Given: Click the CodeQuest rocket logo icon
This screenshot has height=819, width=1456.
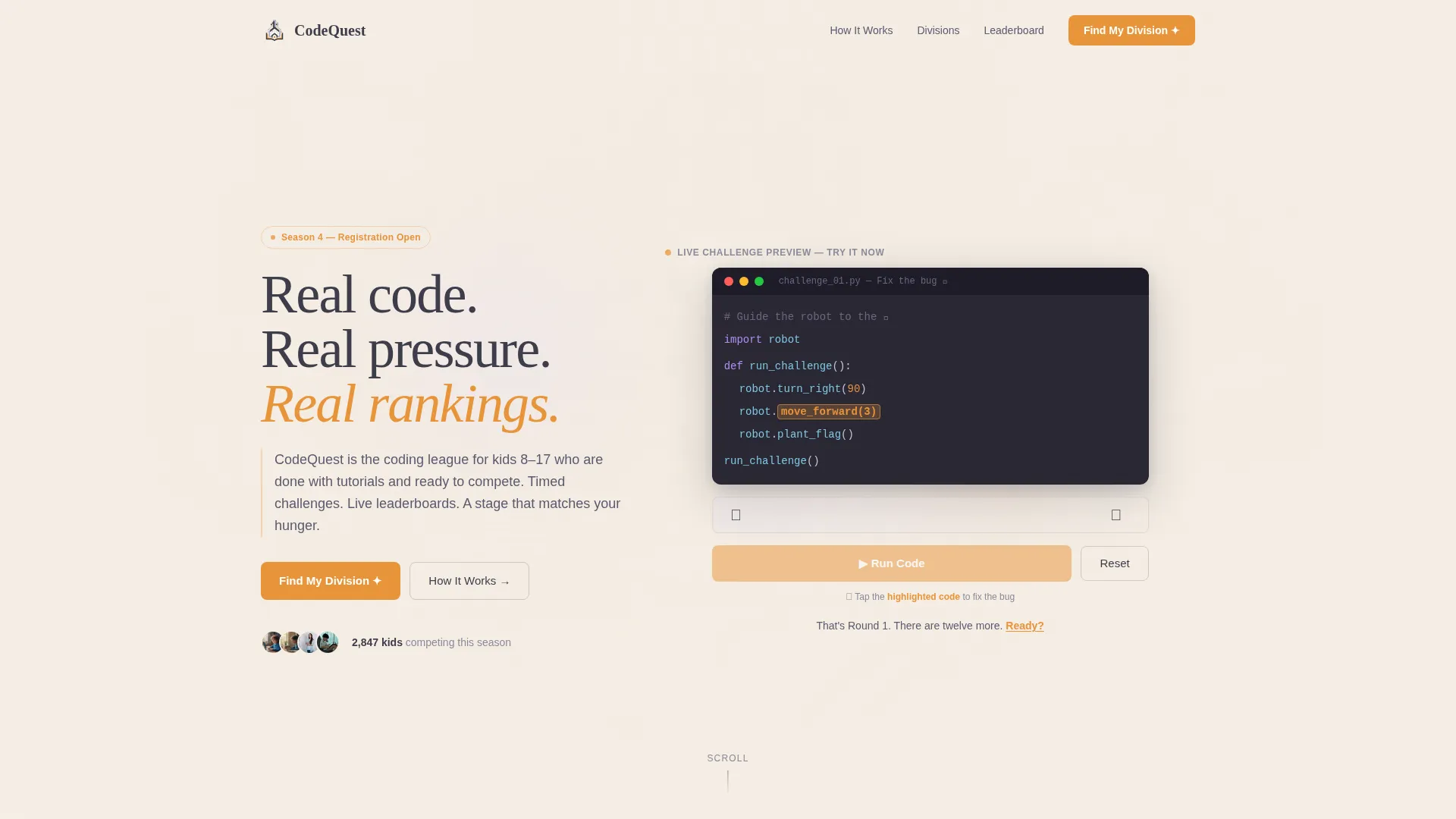Looking at the screenshot, I should click(275, 30).
